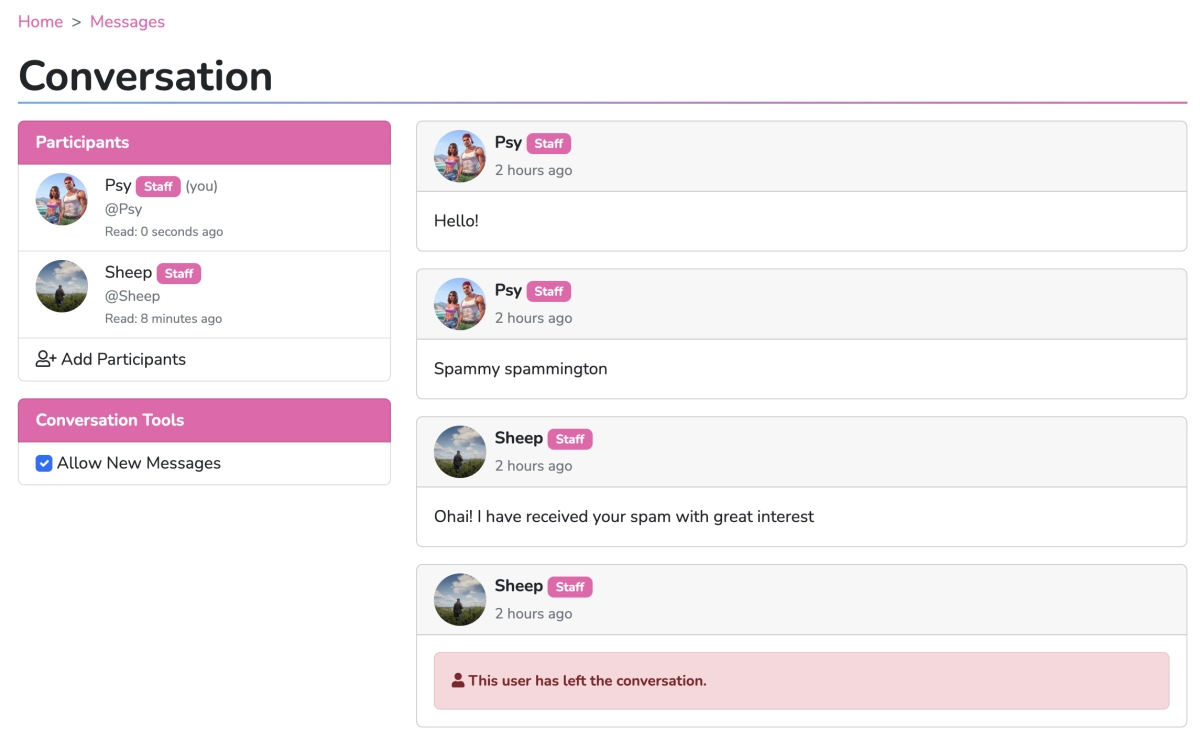Screen dimensions: 1200x738
Task: Click Sheep's avatar in Participants panel
Action: tap(62, 286)
